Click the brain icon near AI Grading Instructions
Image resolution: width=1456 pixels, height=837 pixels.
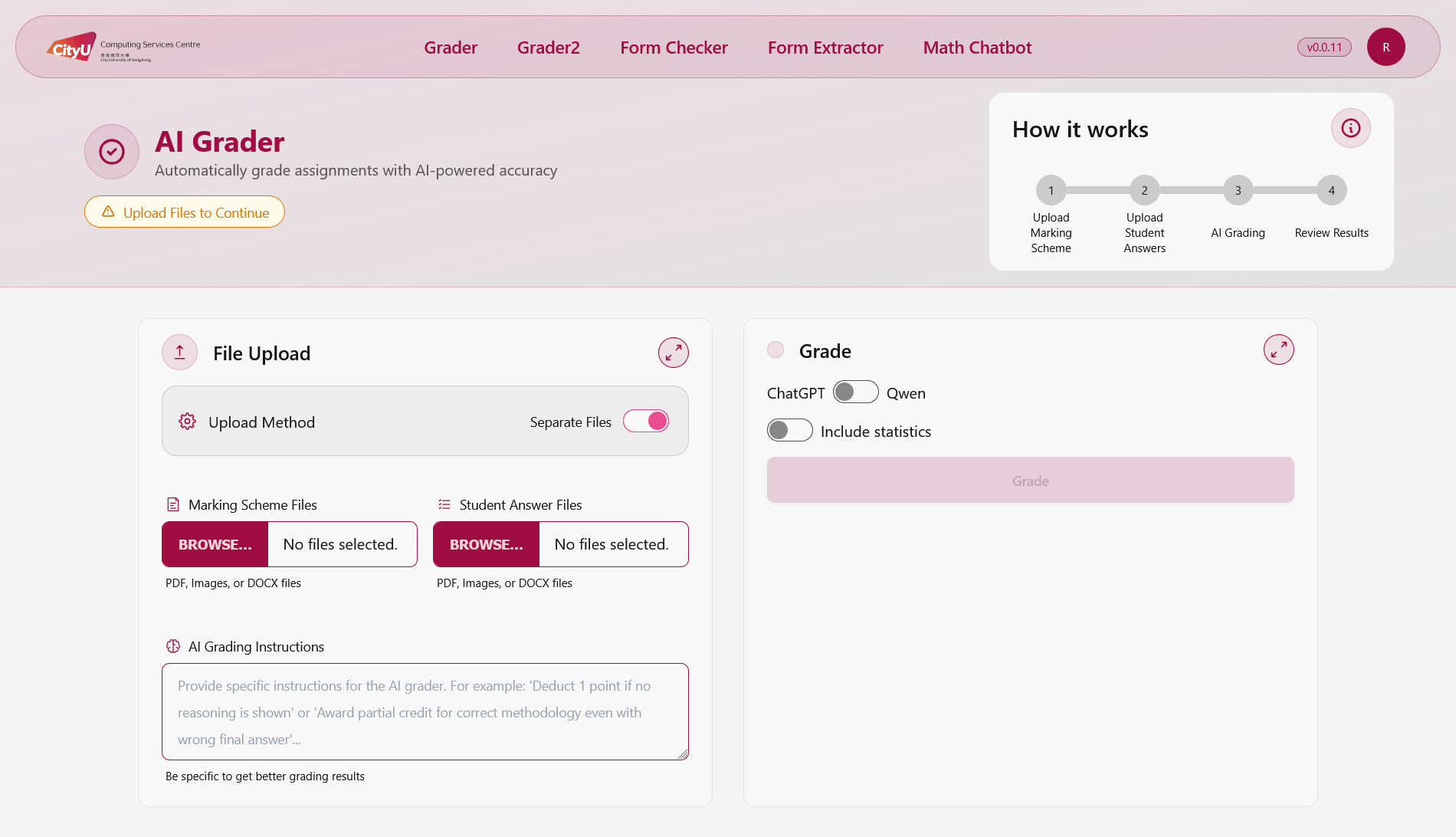pyautogui.click(x=173, y=646)
